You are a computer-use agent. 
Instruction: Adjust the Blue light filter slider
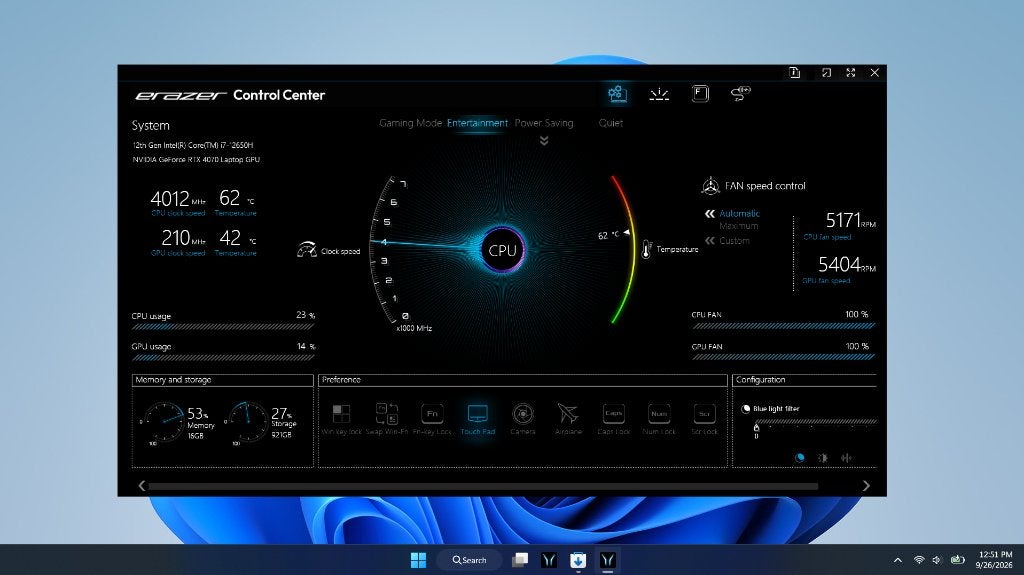(x=815, y=423)
